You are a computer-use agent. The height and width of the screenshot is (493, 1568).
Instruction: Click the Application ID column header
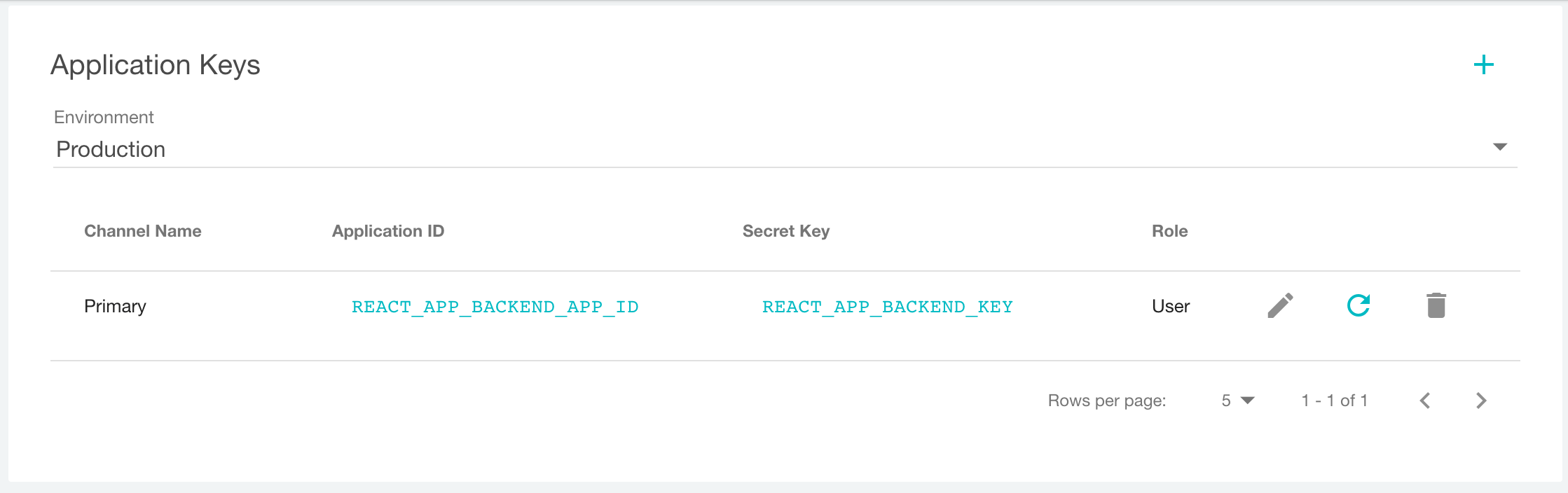(388, 230)
